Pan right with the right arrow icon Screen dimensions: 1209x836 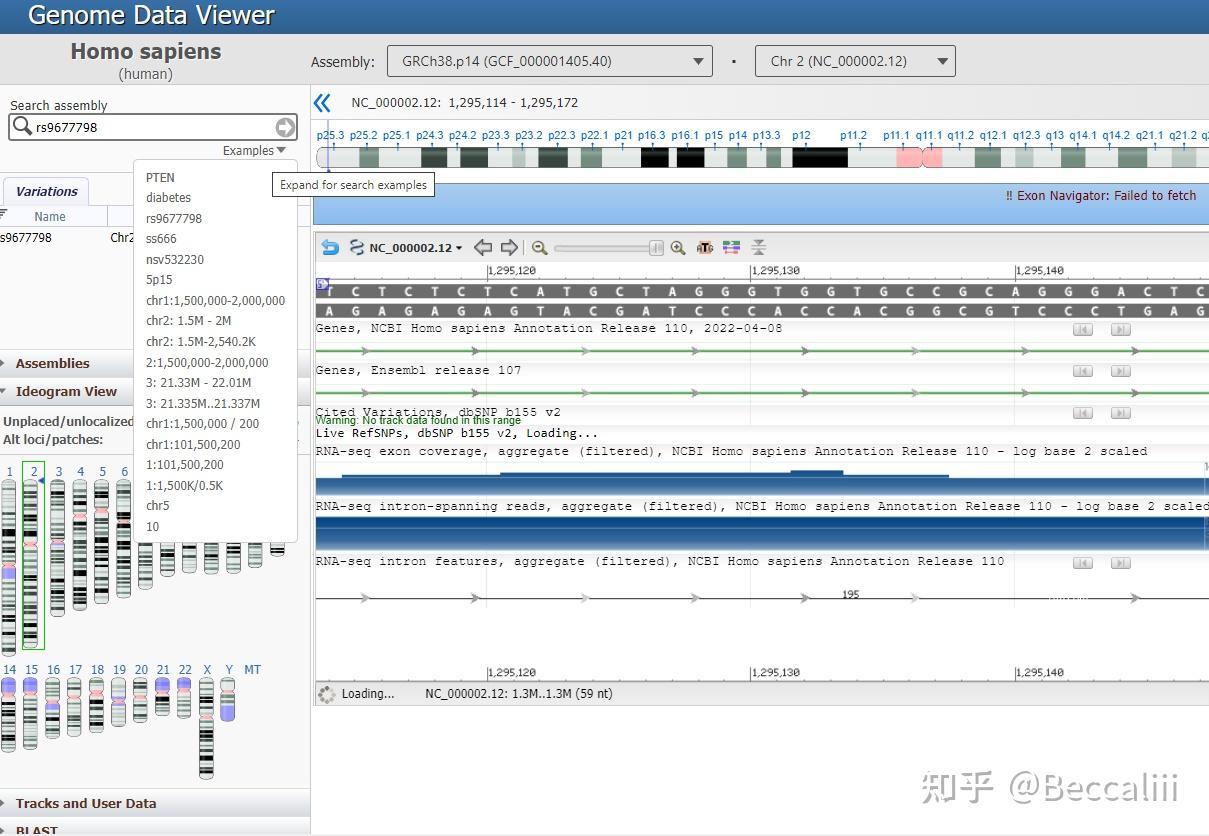click(x=509, y=248)
